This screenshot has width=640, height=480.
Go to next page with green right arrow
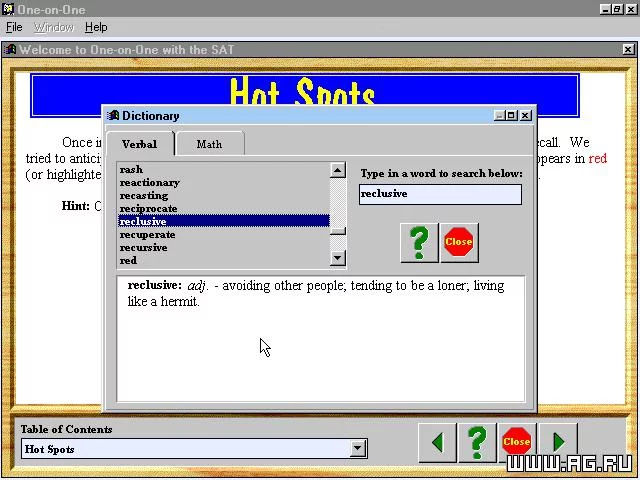click(558, 442)
